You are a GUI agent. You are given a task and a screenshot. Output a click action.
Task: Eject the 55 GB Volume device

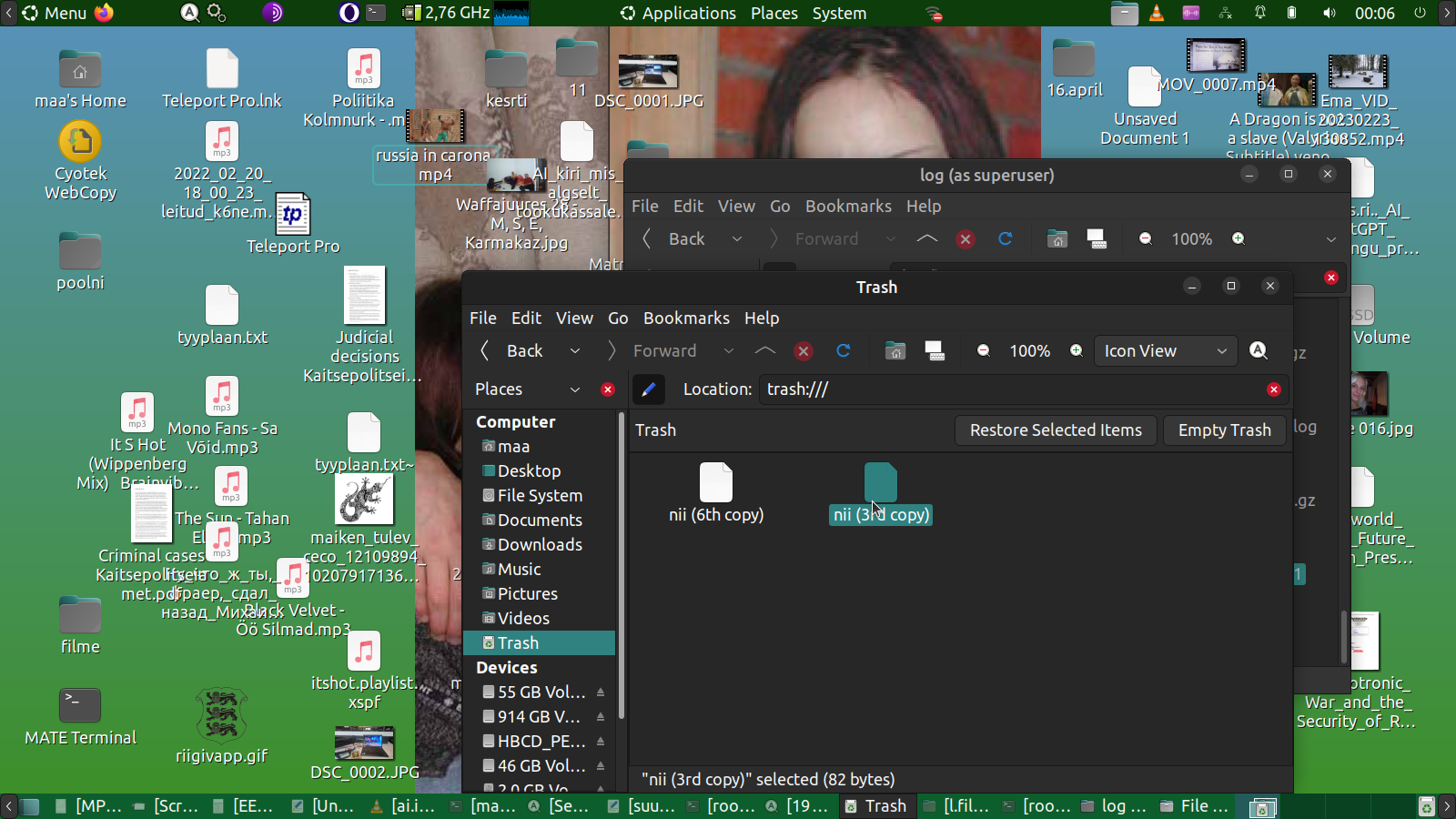601,693
